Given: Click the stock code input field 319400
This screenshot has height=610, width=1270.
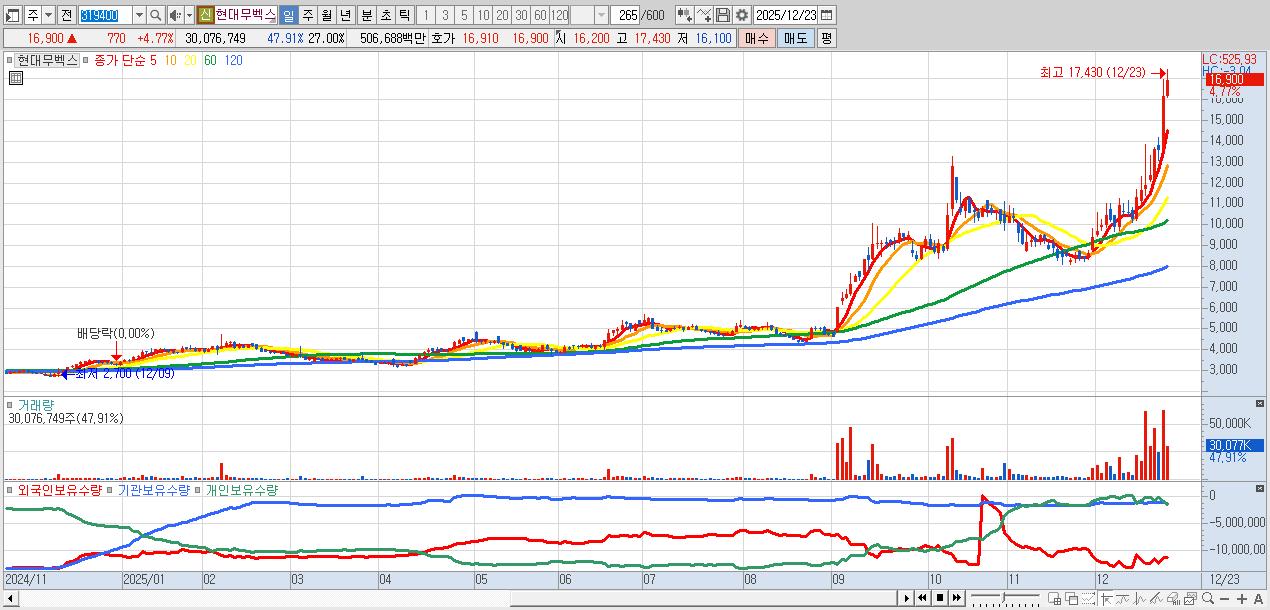Looking at the screenshot, I should pyautogui.click(x=105, y=15).
